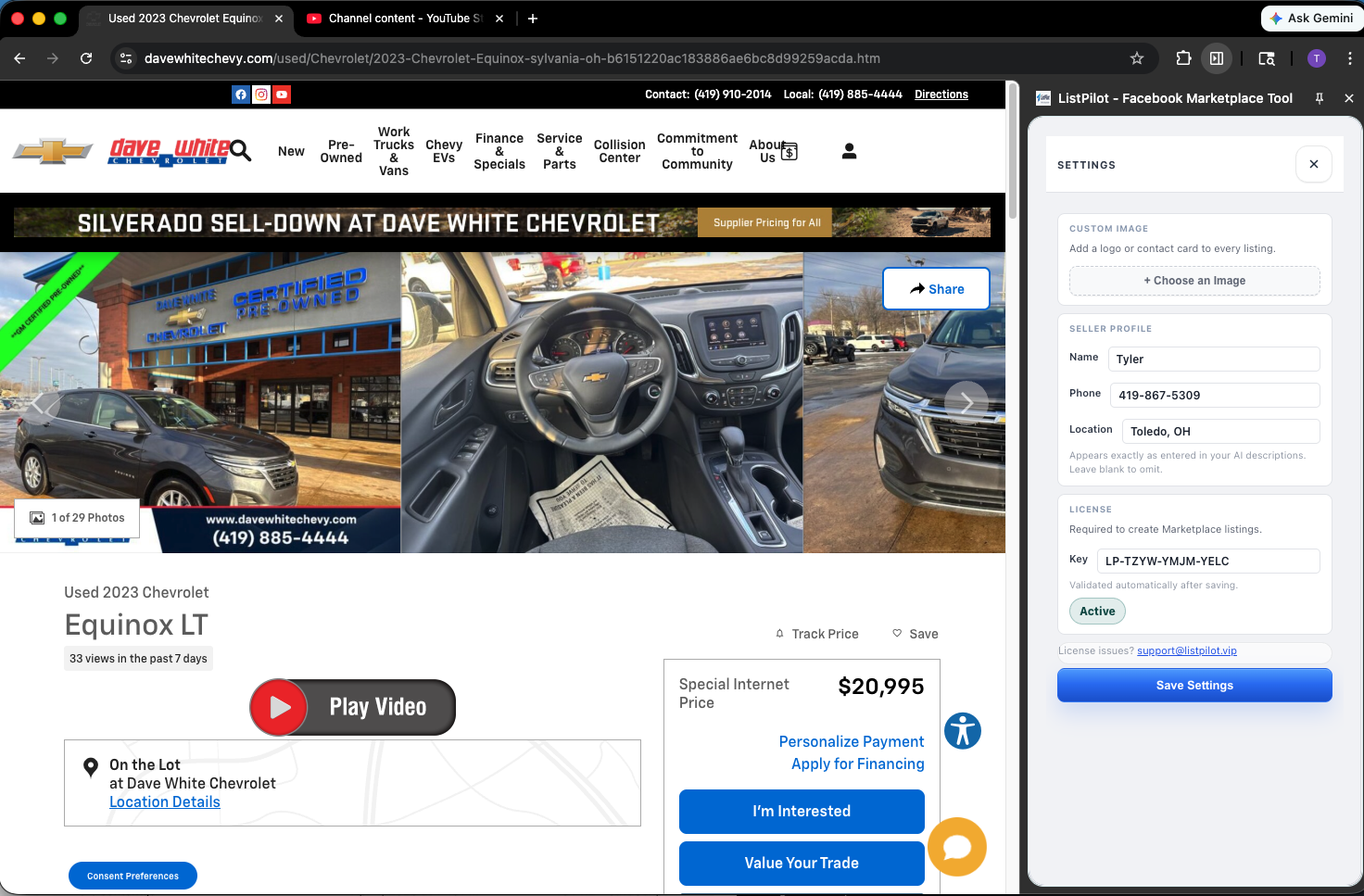Open the dealership YouTube icon
Image resolution: width=1364 pixels, height=896 pixels.
(282, 95)
